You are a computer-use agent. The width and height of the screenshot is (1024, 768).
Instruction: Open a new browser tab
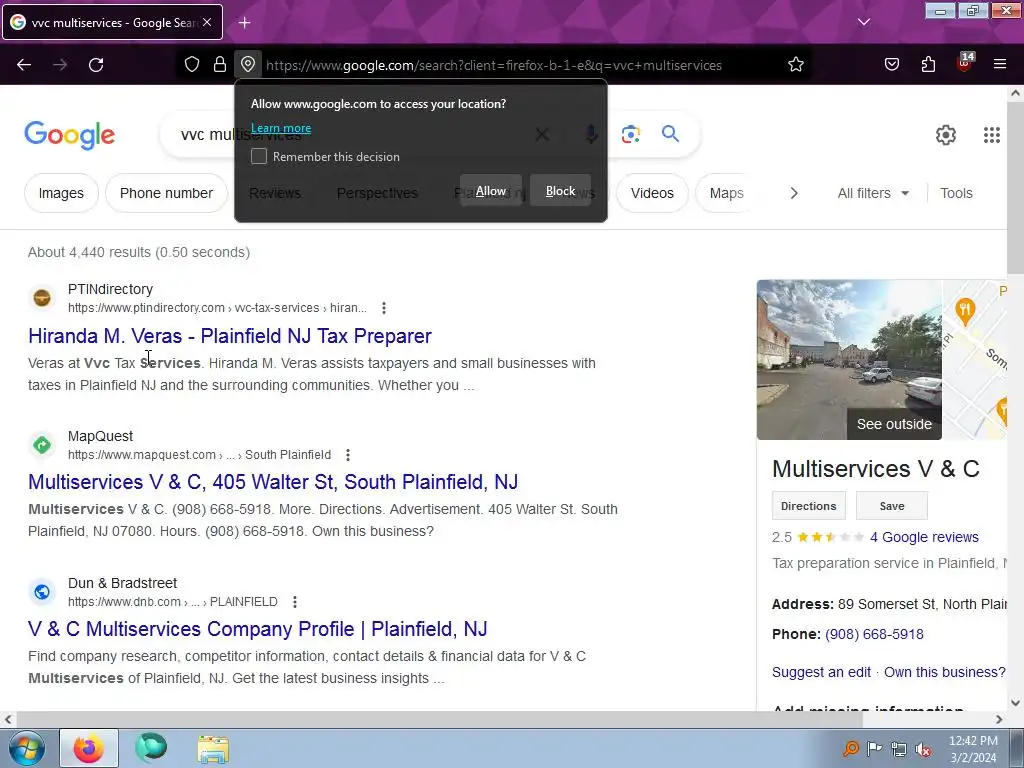[x=244, y=23]
